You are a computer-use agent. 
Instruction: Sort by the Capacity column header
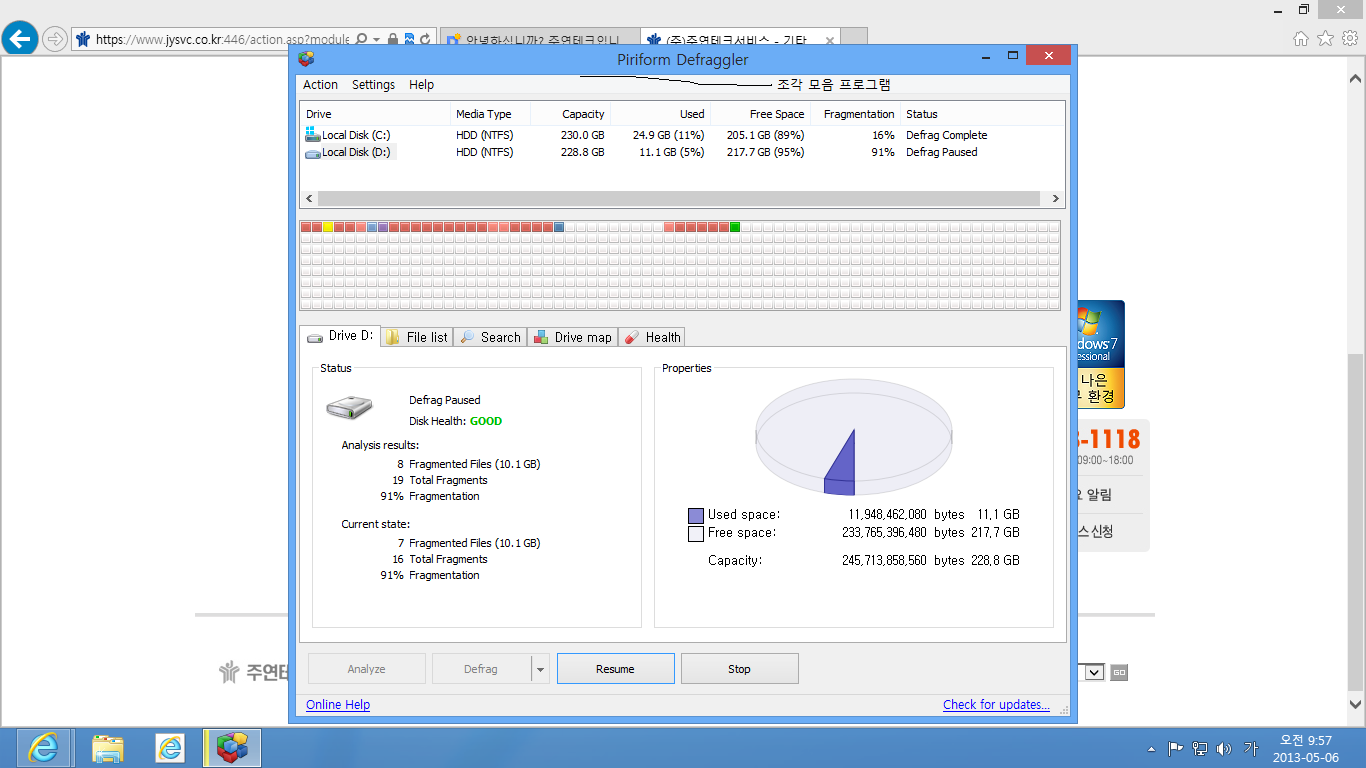click(x=570, y=114)
